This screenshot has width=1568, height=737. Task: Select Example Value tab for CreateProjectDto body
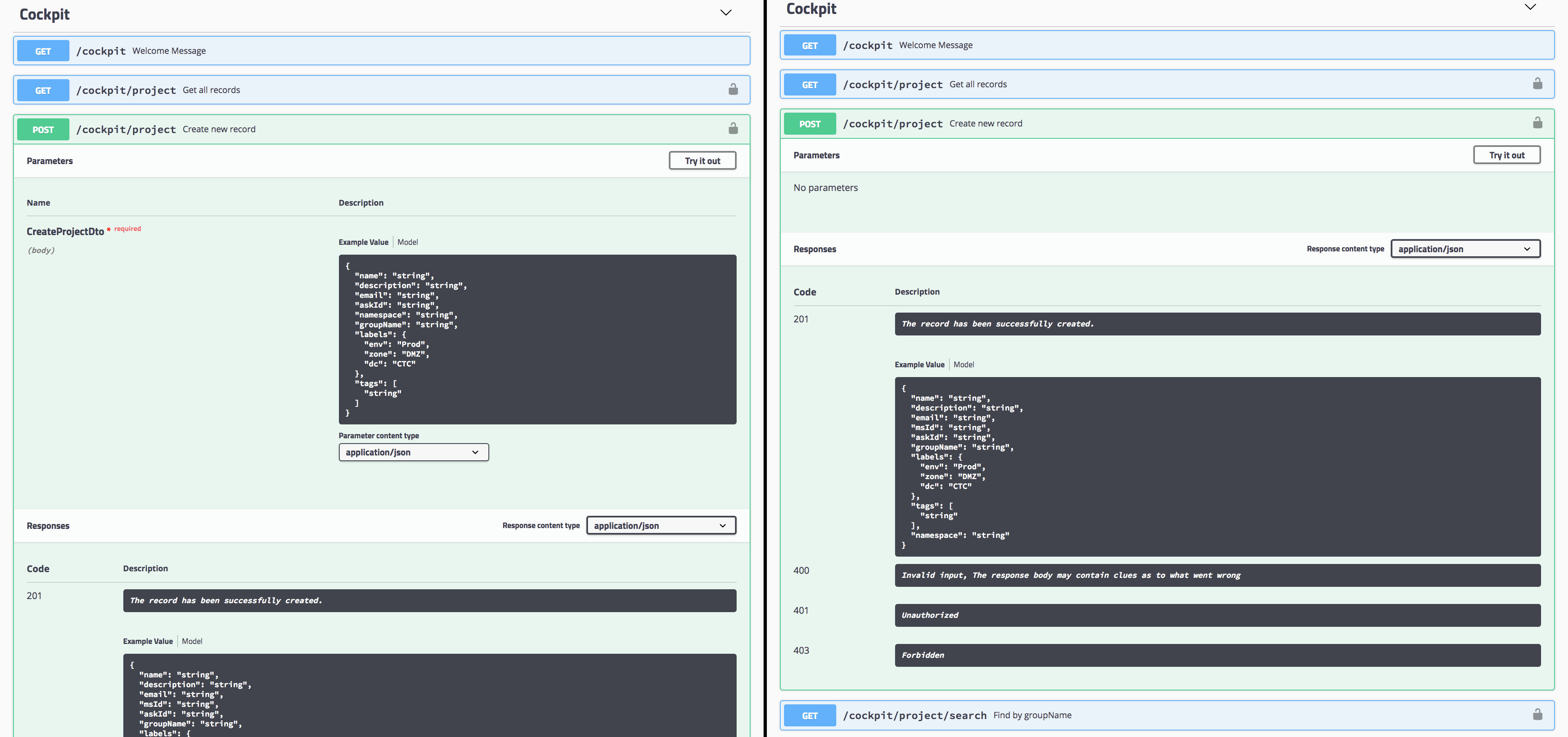[363, 242]
